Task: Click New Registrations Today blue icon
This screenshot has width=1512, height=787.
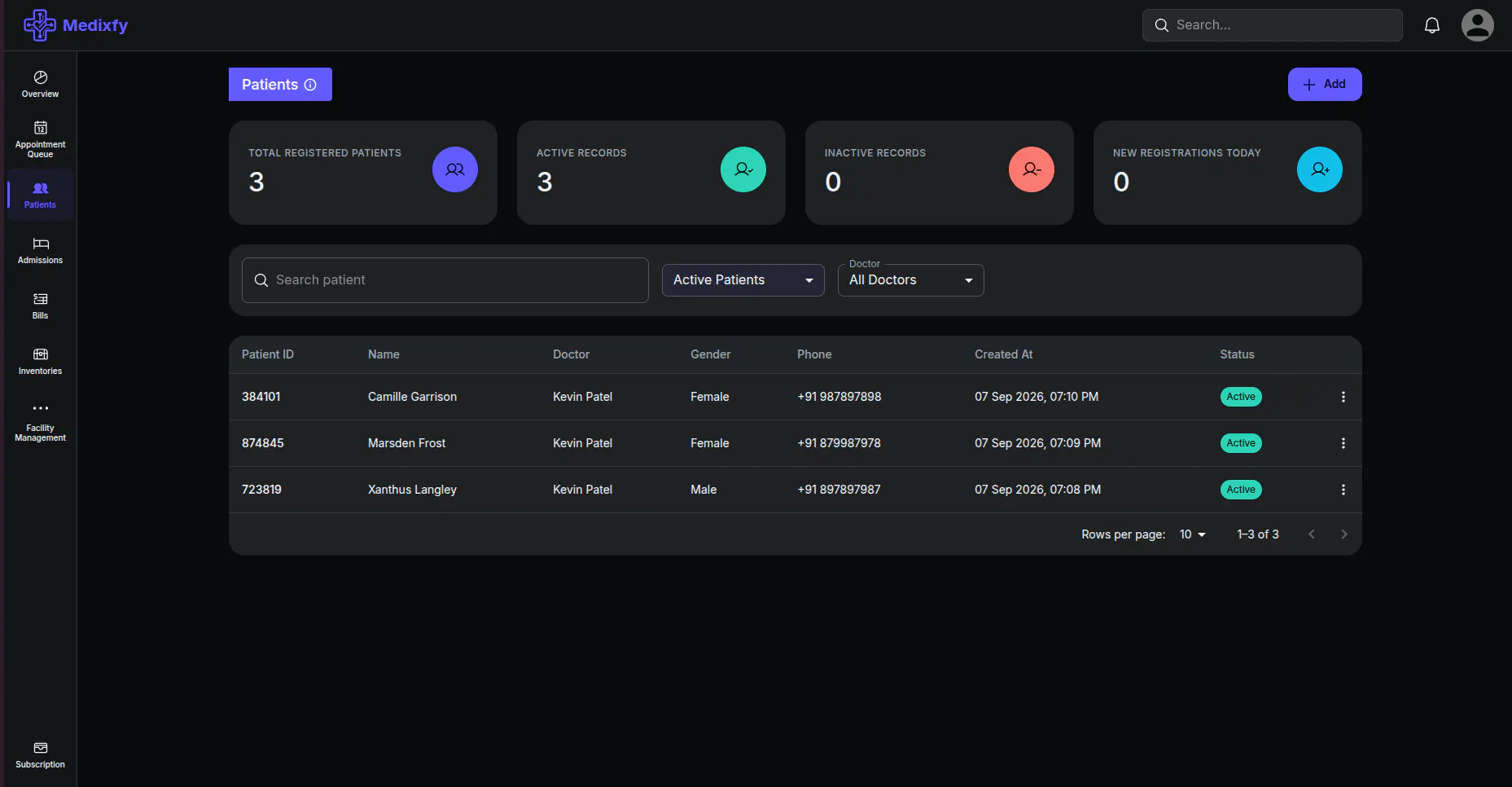Action: pyautogui.click(x=1320, y=169)
